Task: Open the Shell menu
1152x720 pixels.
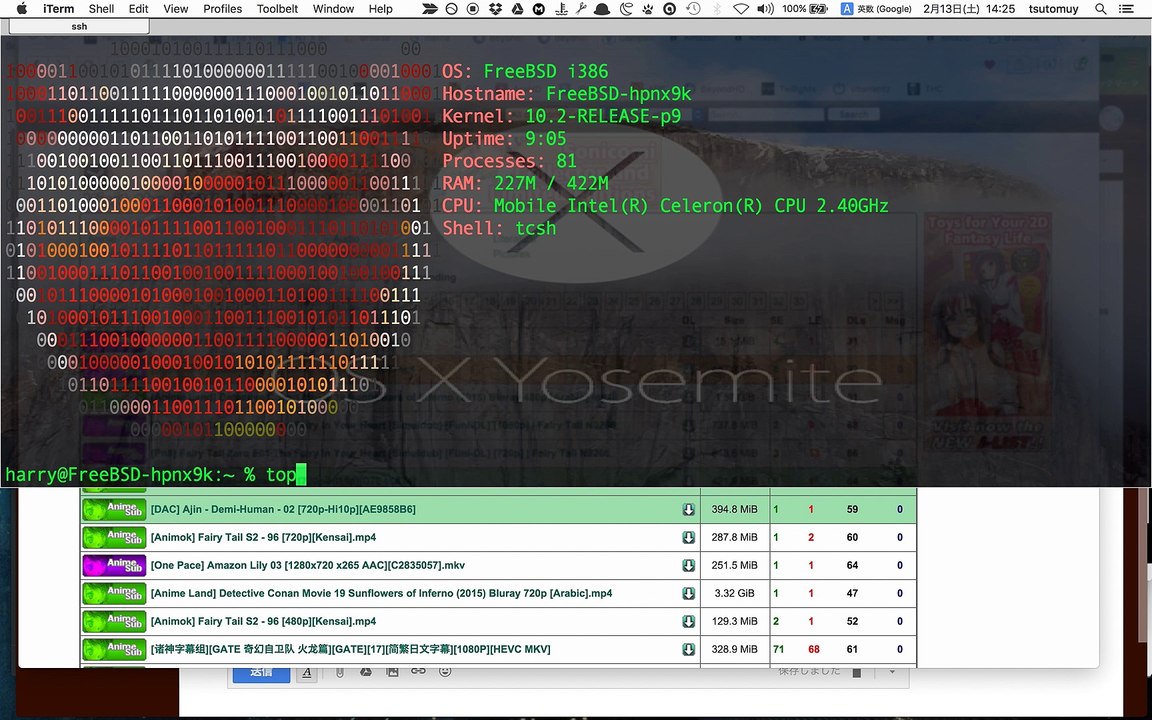Action: (x=101, y=9)
